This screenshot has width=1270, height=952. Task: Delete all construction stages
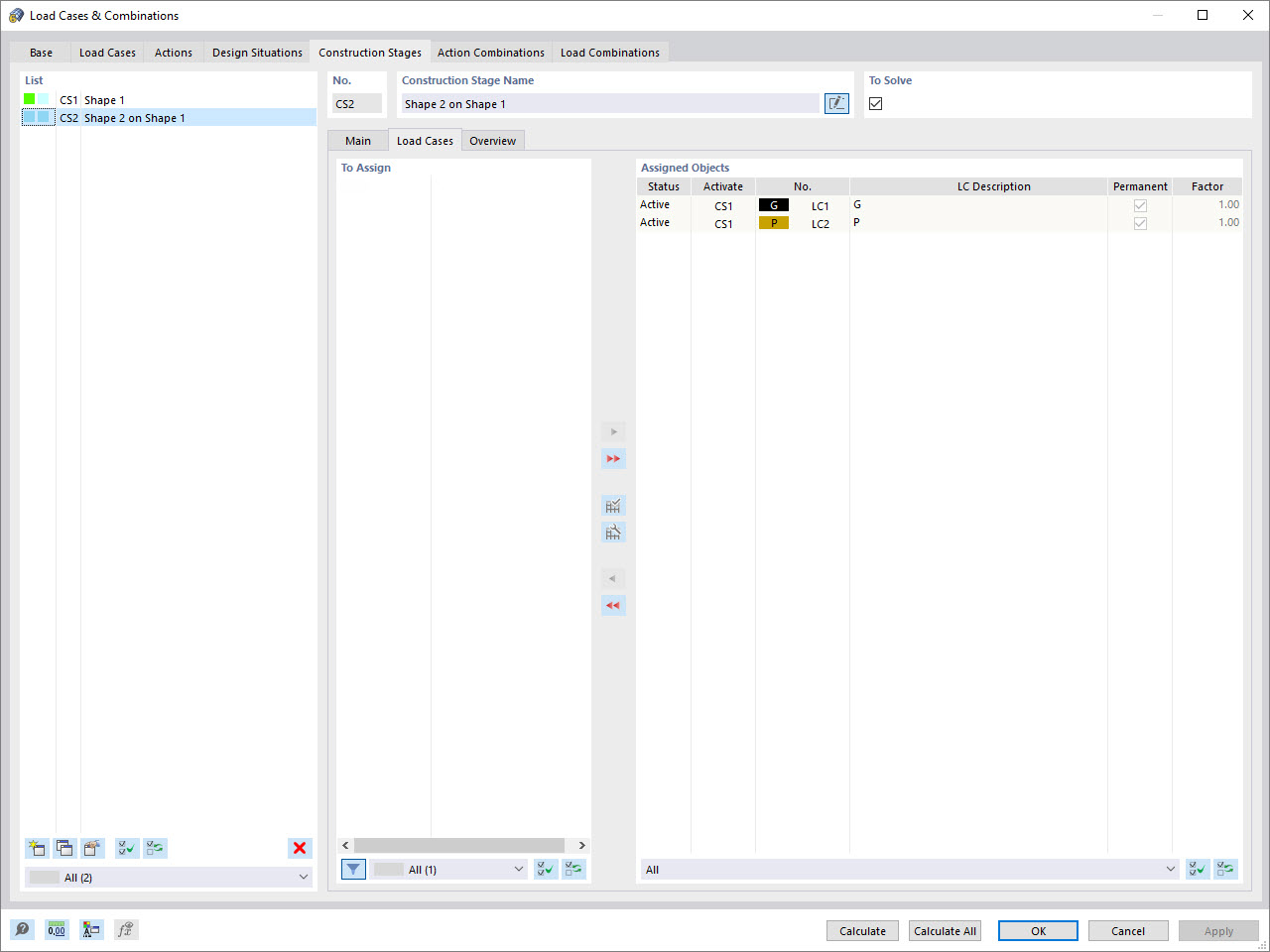click(299, 848)
